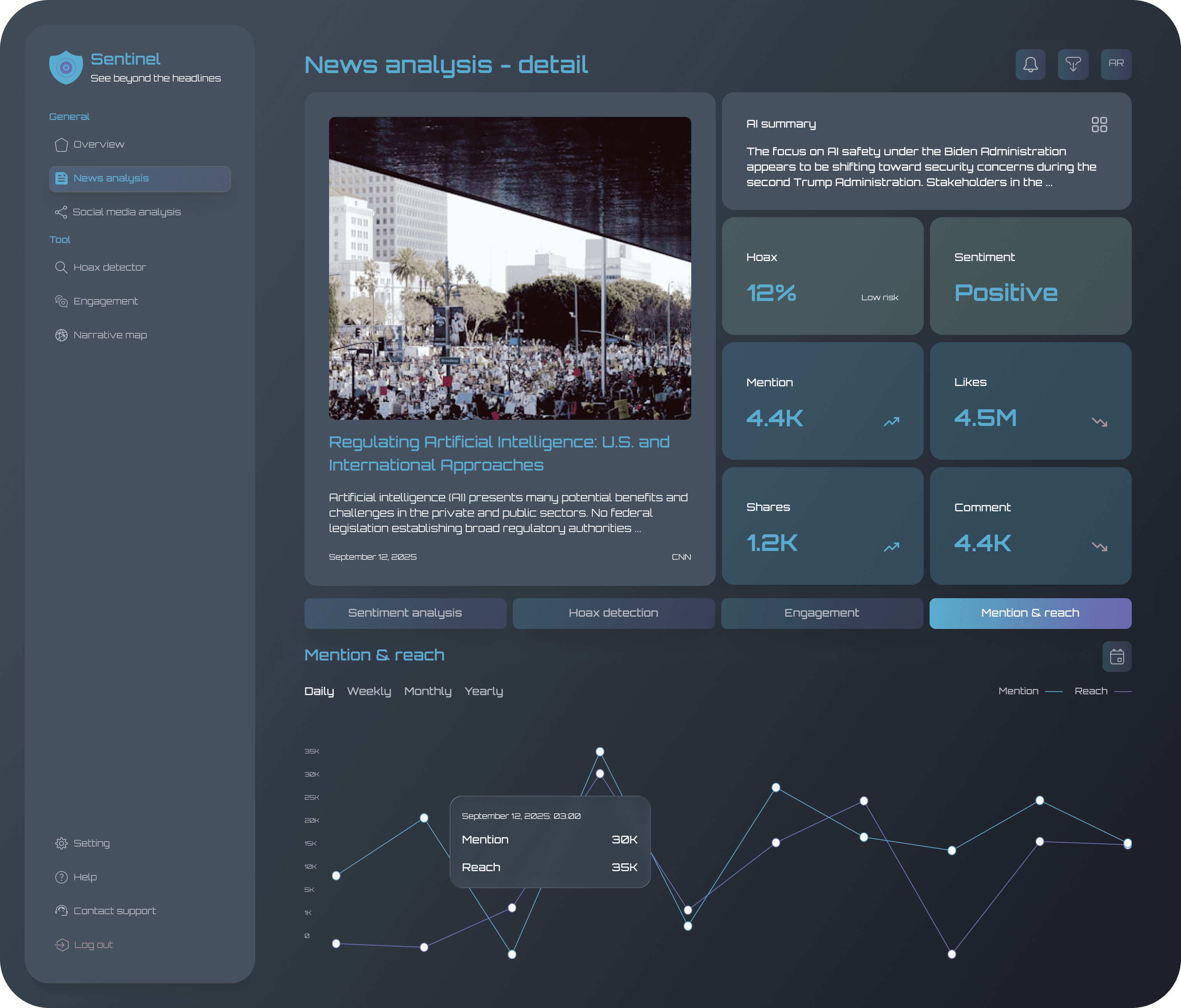Open the AR user avatar

pyautogui.click(x=1115, y=65)
